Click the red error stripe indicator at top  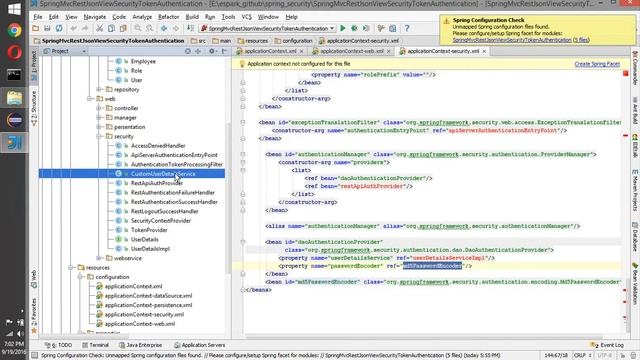(x=625, y=73)
